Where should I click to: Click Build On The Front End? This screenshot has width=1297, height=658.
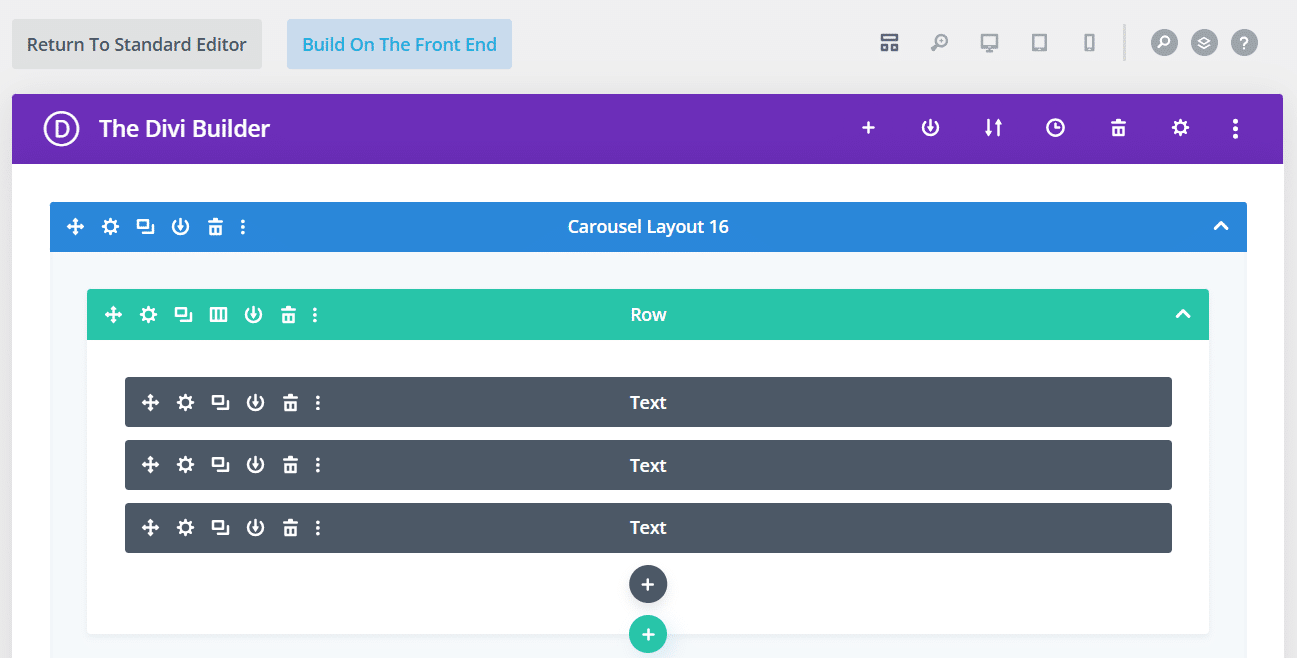click(x=399, y=44)
